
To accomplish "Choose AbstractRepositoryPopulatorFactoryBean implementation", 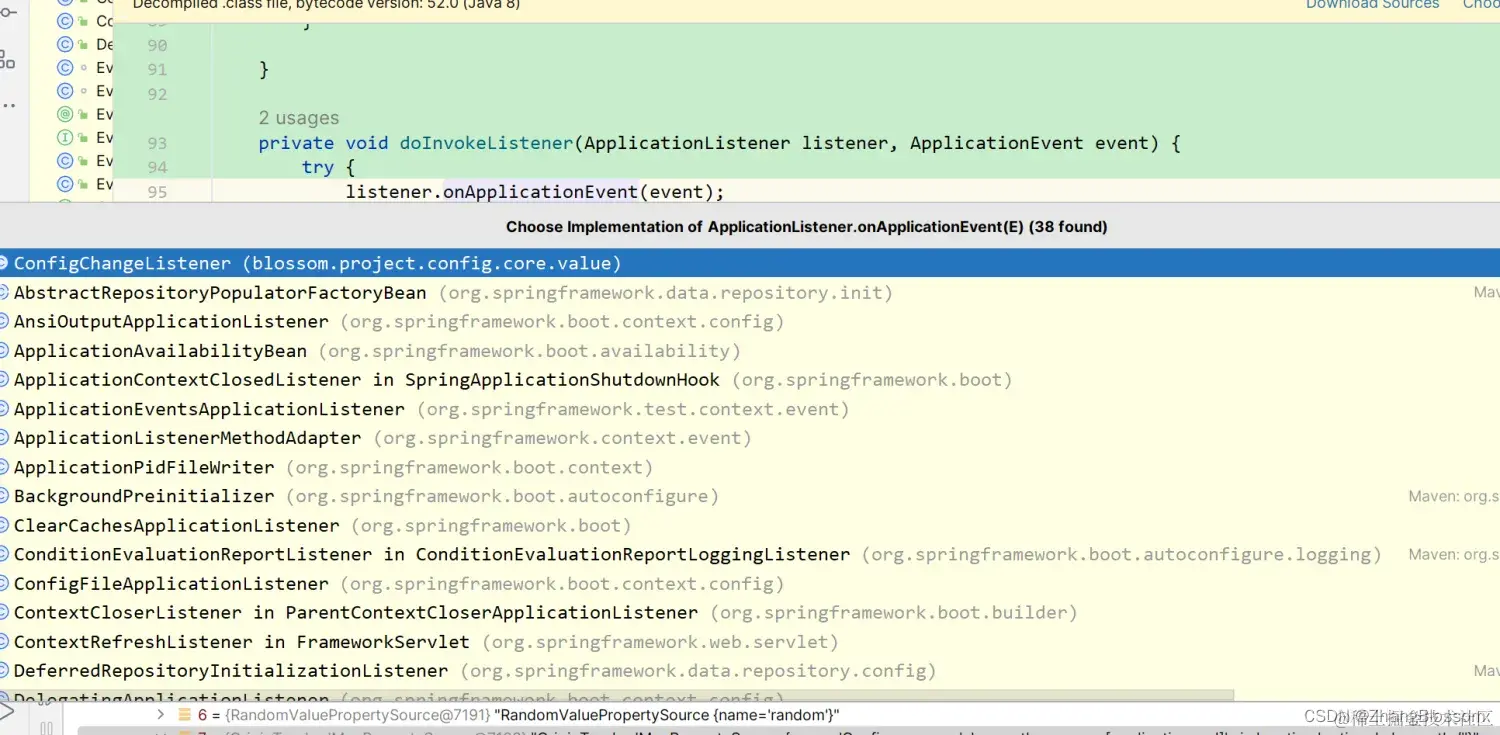I will [x=750, y=293].
